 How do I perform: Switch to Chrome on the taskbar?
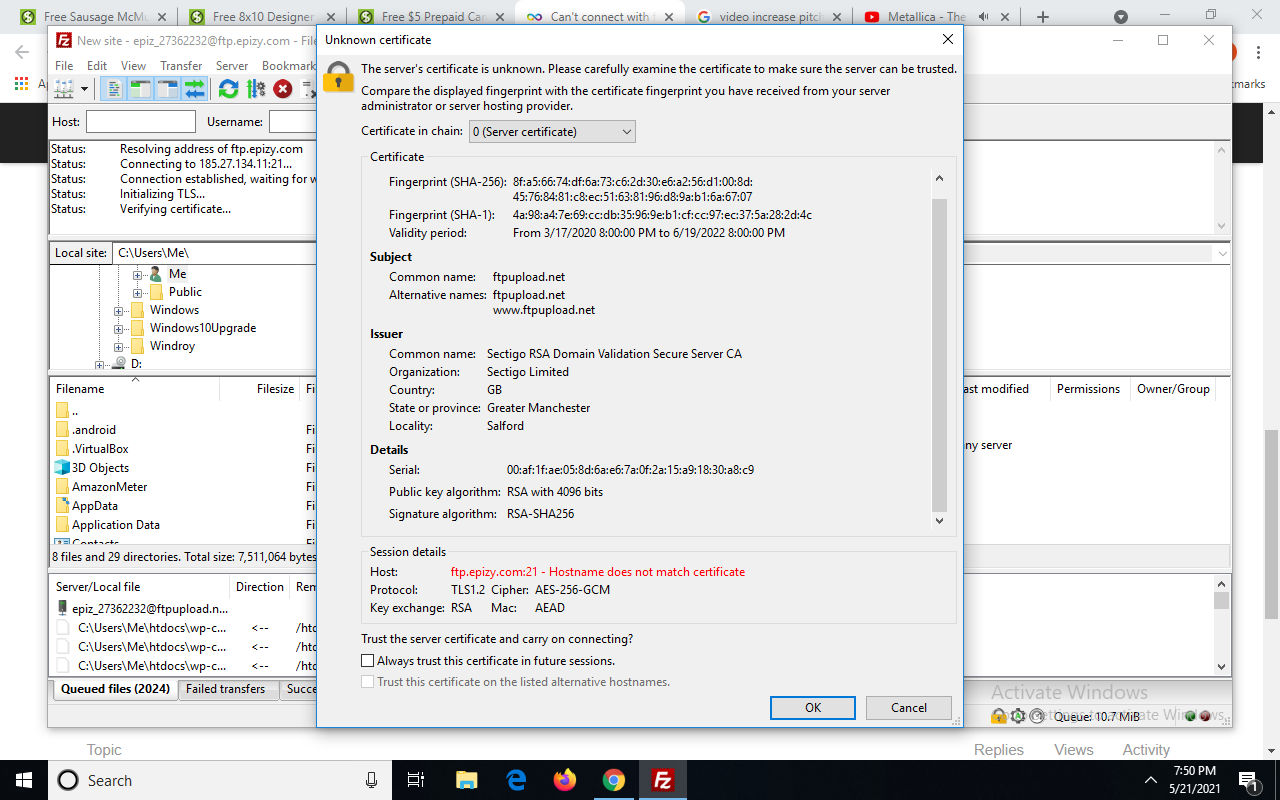click(x=614, y=780)
